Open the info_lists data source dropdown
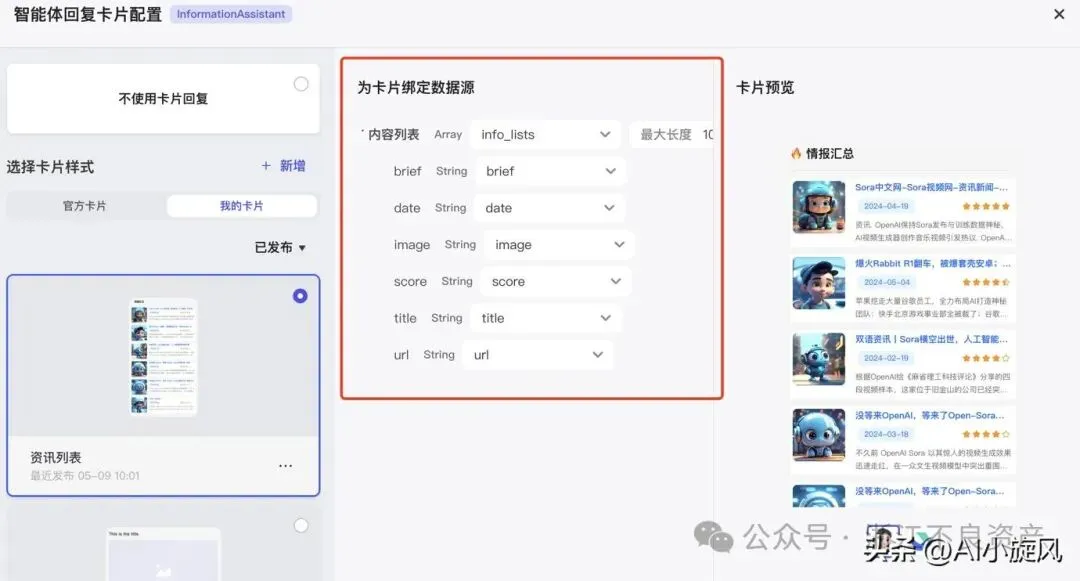 (546, 134)
